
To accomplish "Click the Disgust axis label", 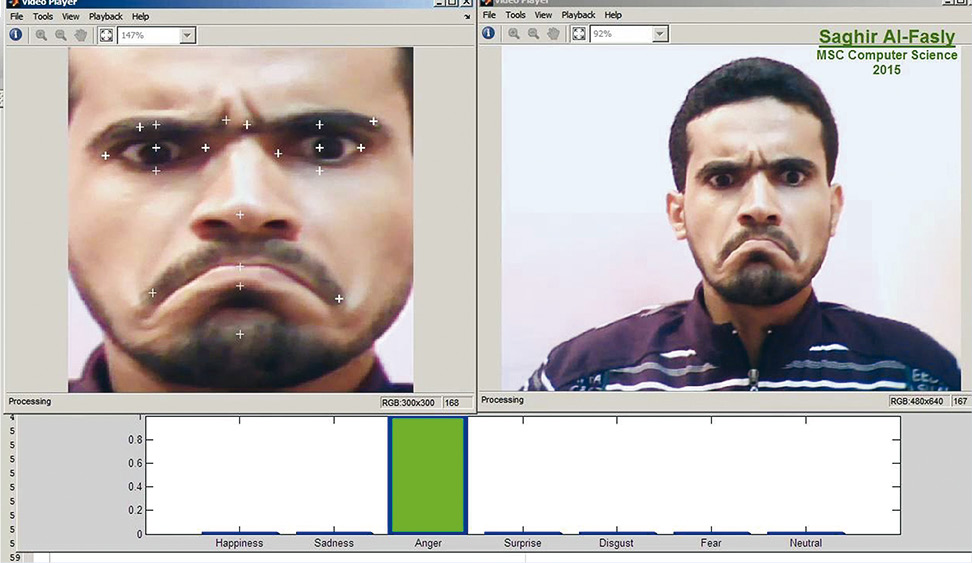I will (616, 543).
